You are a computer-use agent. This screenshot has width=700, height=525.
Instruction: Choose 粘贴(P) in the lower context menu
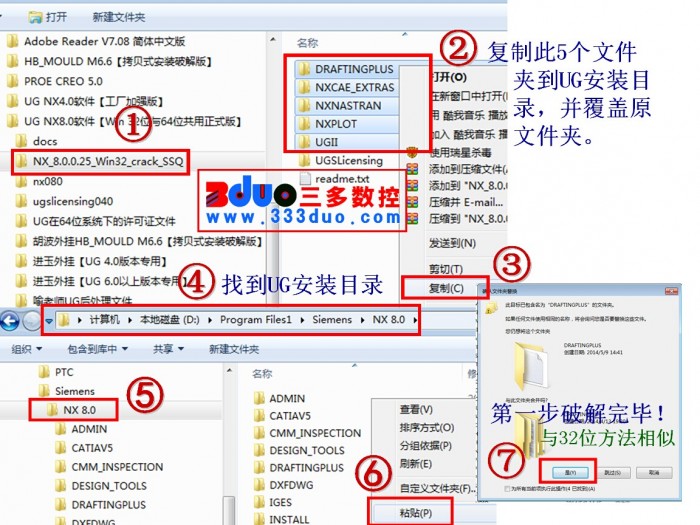[416, 513]
